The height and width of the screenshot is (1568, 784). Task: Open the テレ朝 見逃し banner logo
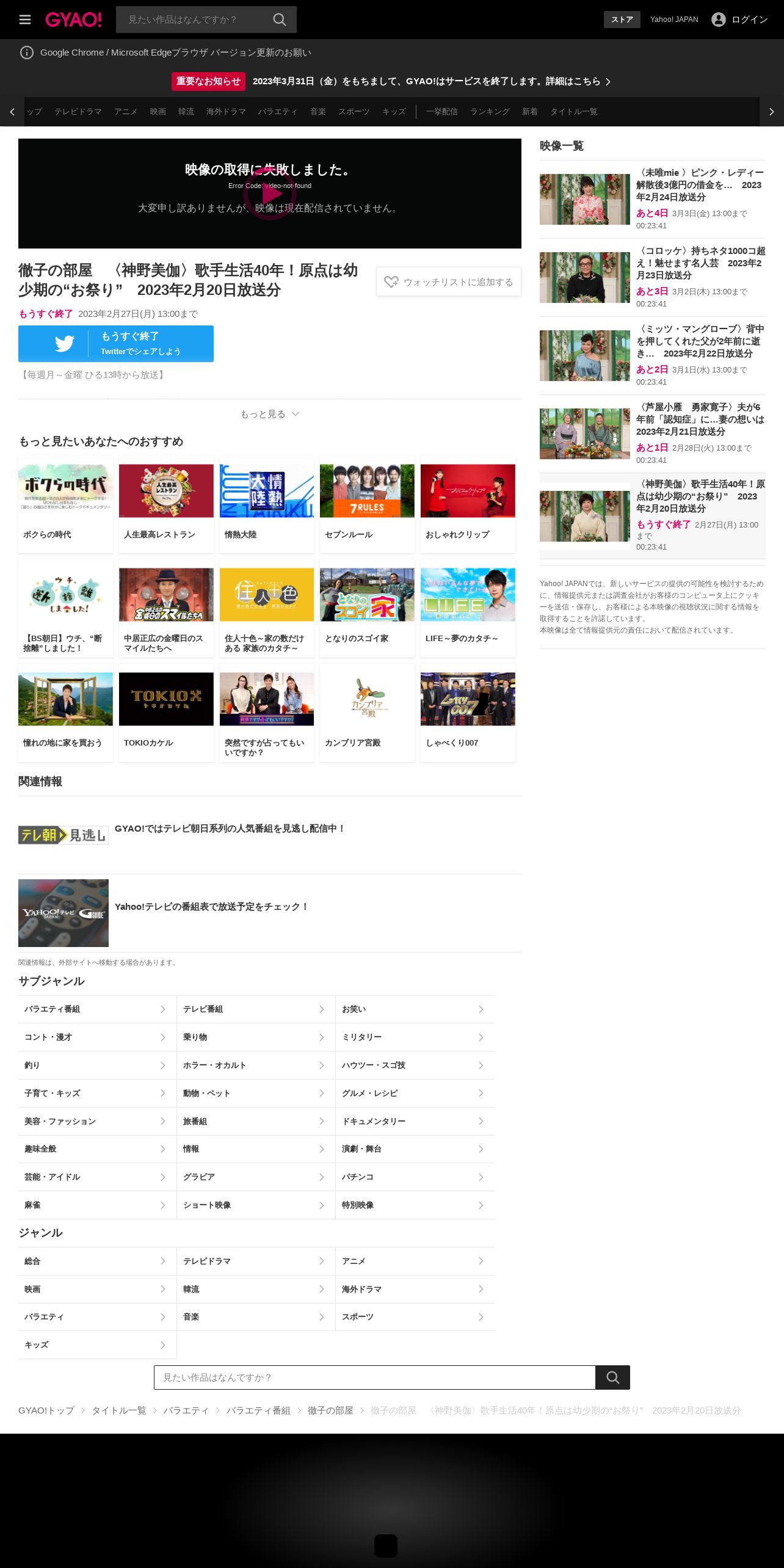64,835
